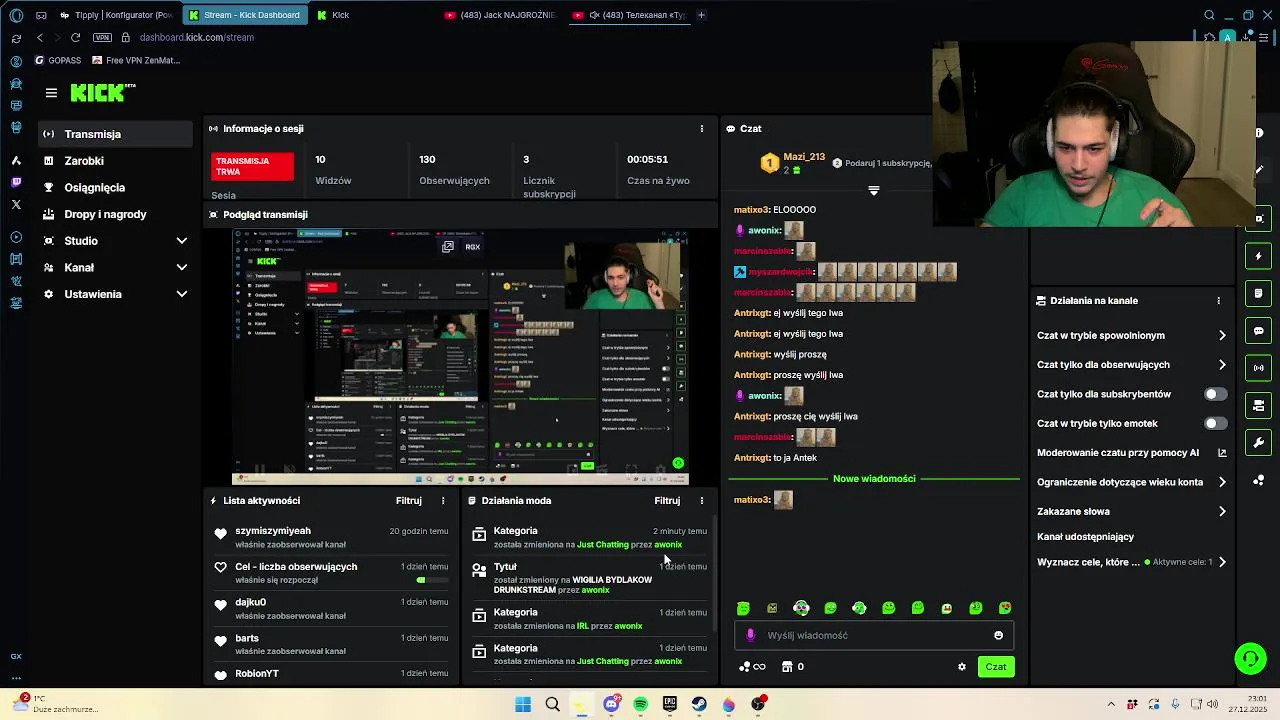Select Zarobki in the sidebar

pyautogui.click(x=116, y=161)
